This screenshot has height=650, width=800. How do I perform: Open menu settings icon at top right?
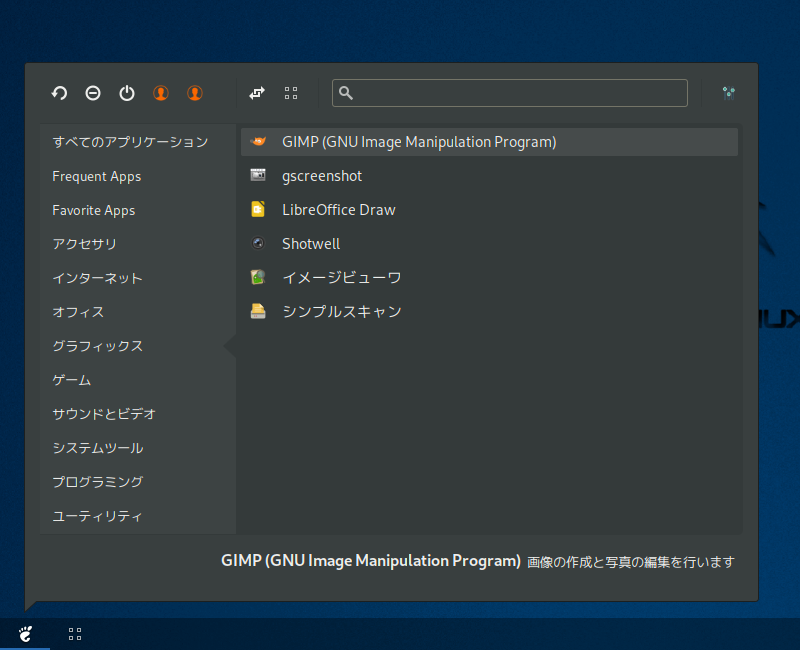pos(729,93)
